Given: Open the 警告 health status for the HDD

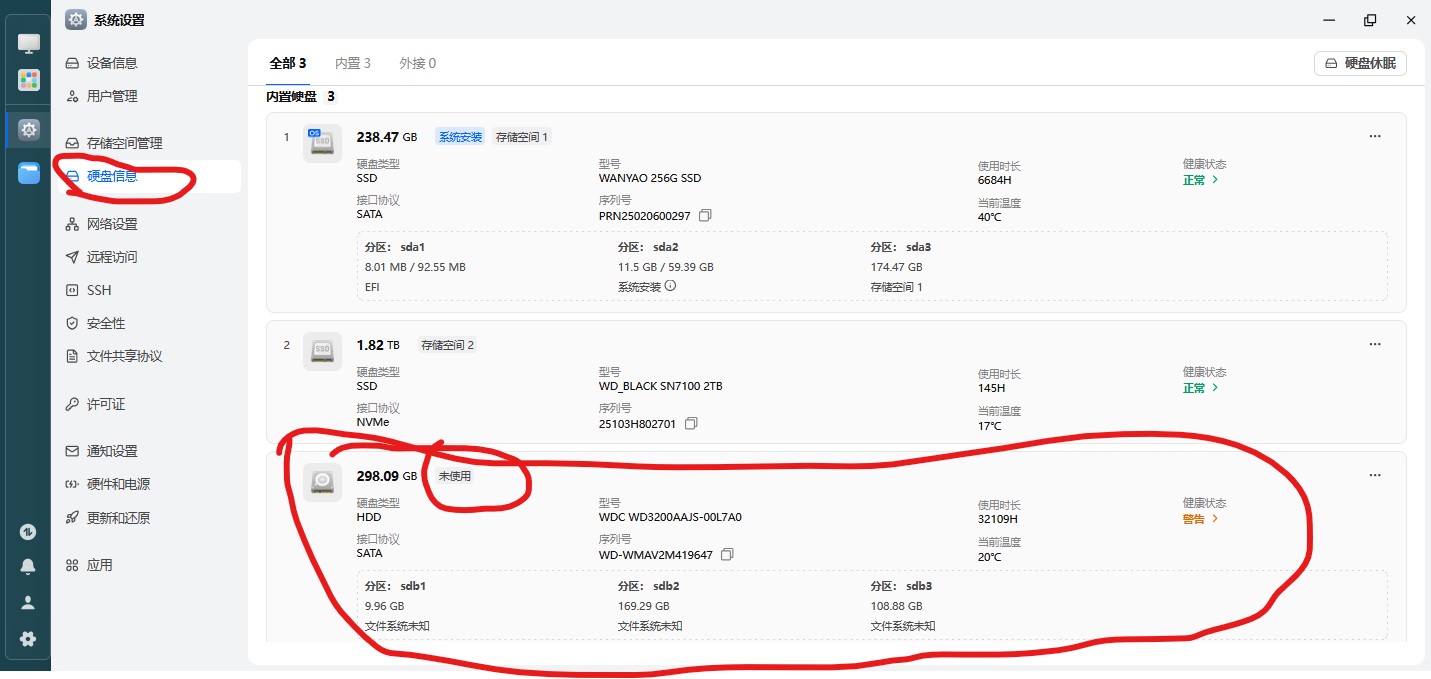Looking at the screenshot, I should (1200, 519).
